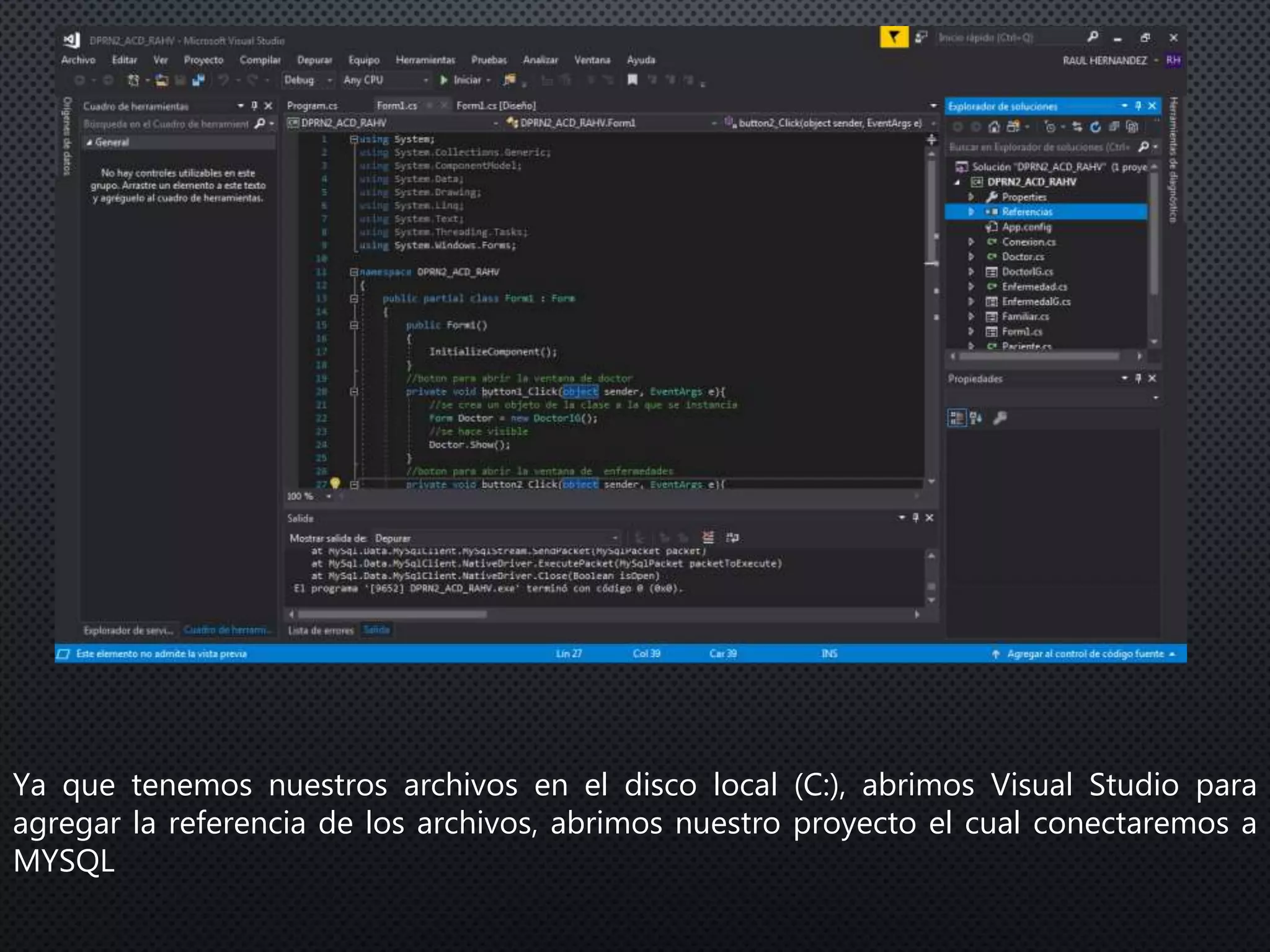The width and height of the screenshot is (1270, 952).
Task: Open Herramientas de diagnóstico side tab
Action: pos(1173,160)
